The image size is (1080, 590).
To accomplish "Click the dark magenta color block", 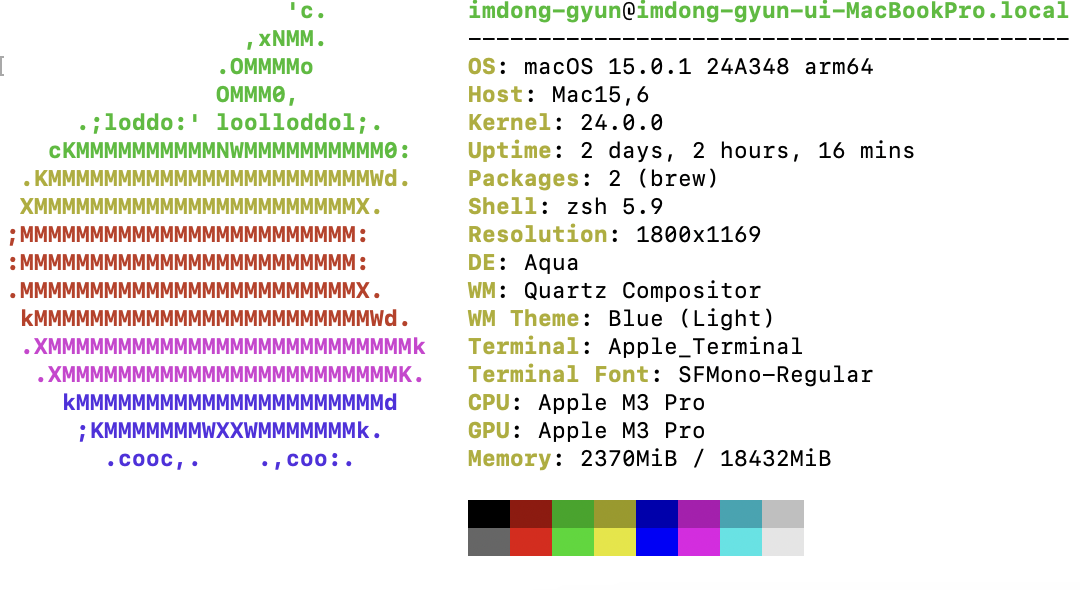I will (699, 514).
